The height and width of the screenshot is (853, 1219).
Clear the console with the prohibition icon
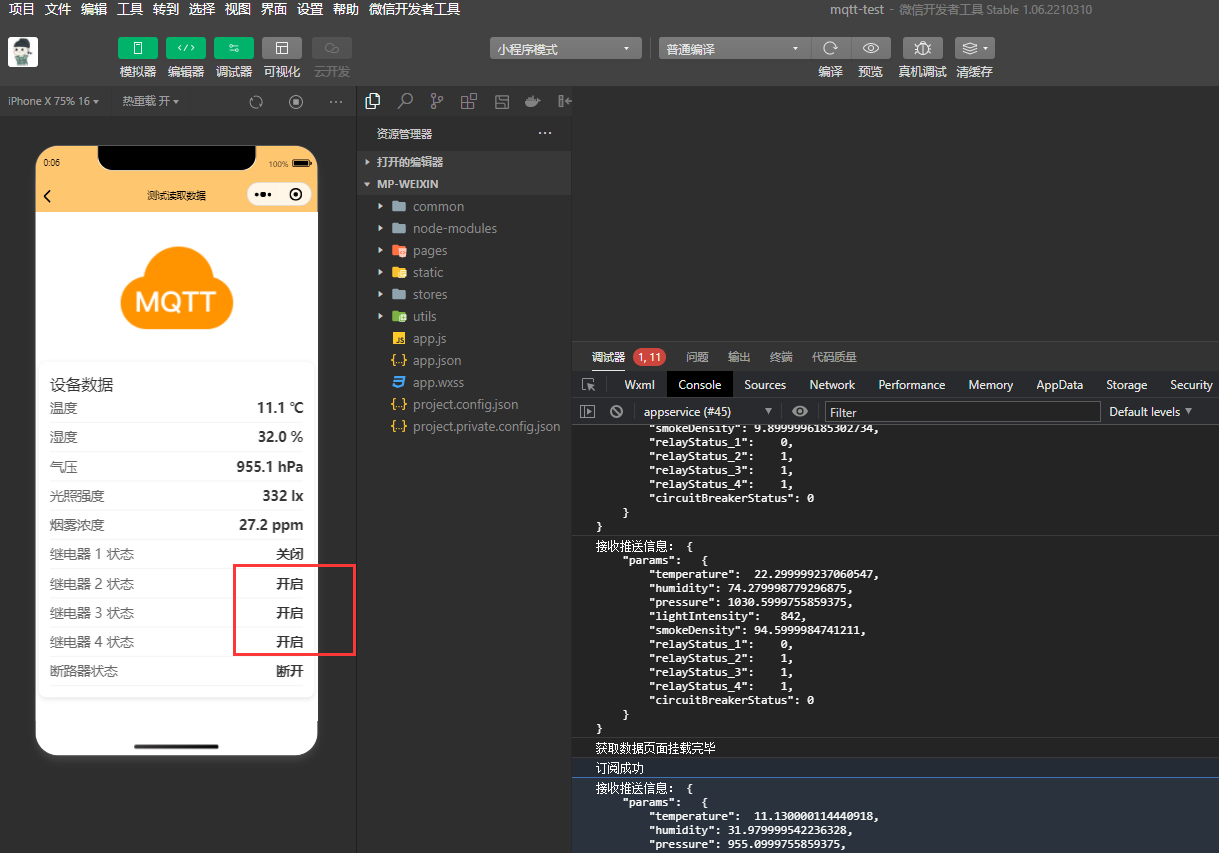616,411
